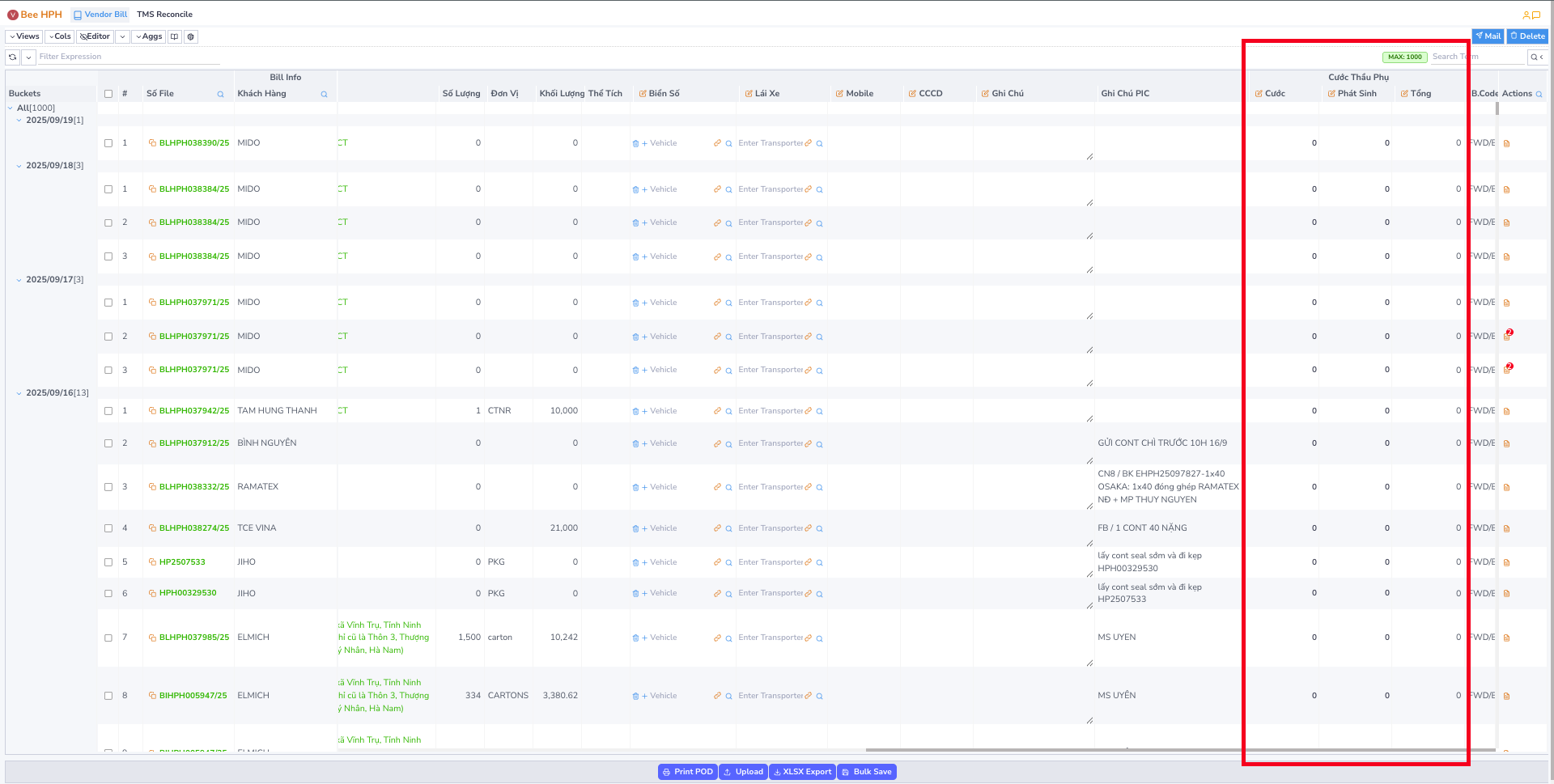This screenshot has height=784, width=1554.
Task: Click the refresh icon beside Filter Expression
Action: pos(13,57)
